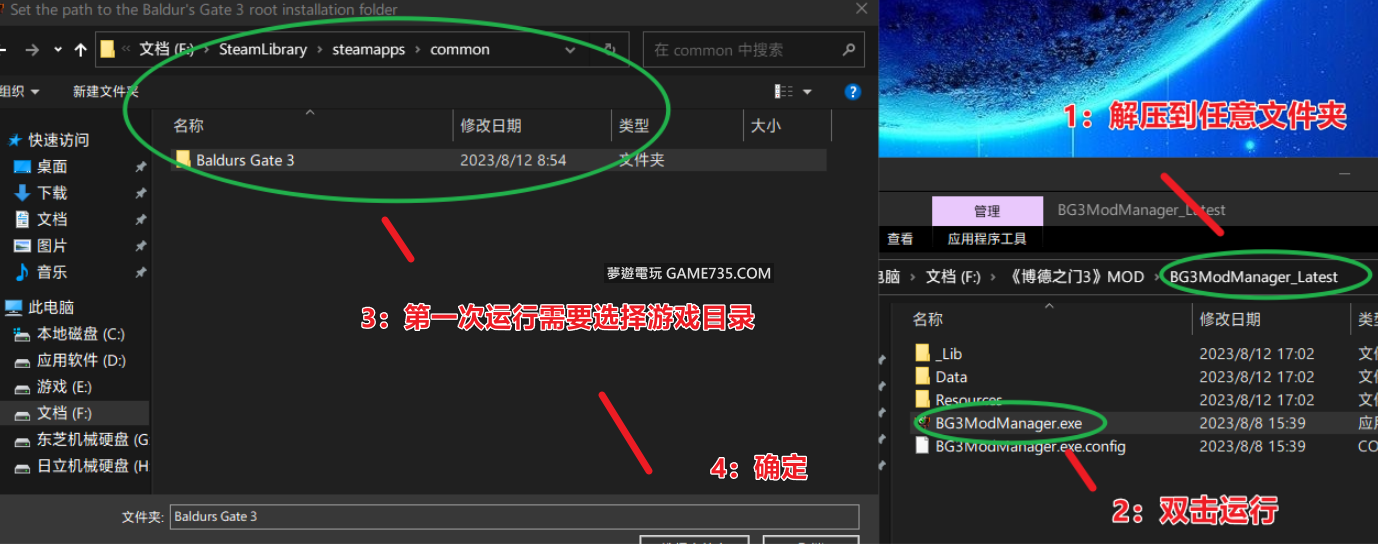This screenshot has width=1378, height=546.
Task: Click the pin icon next to 图片
Action: point(140,246)
